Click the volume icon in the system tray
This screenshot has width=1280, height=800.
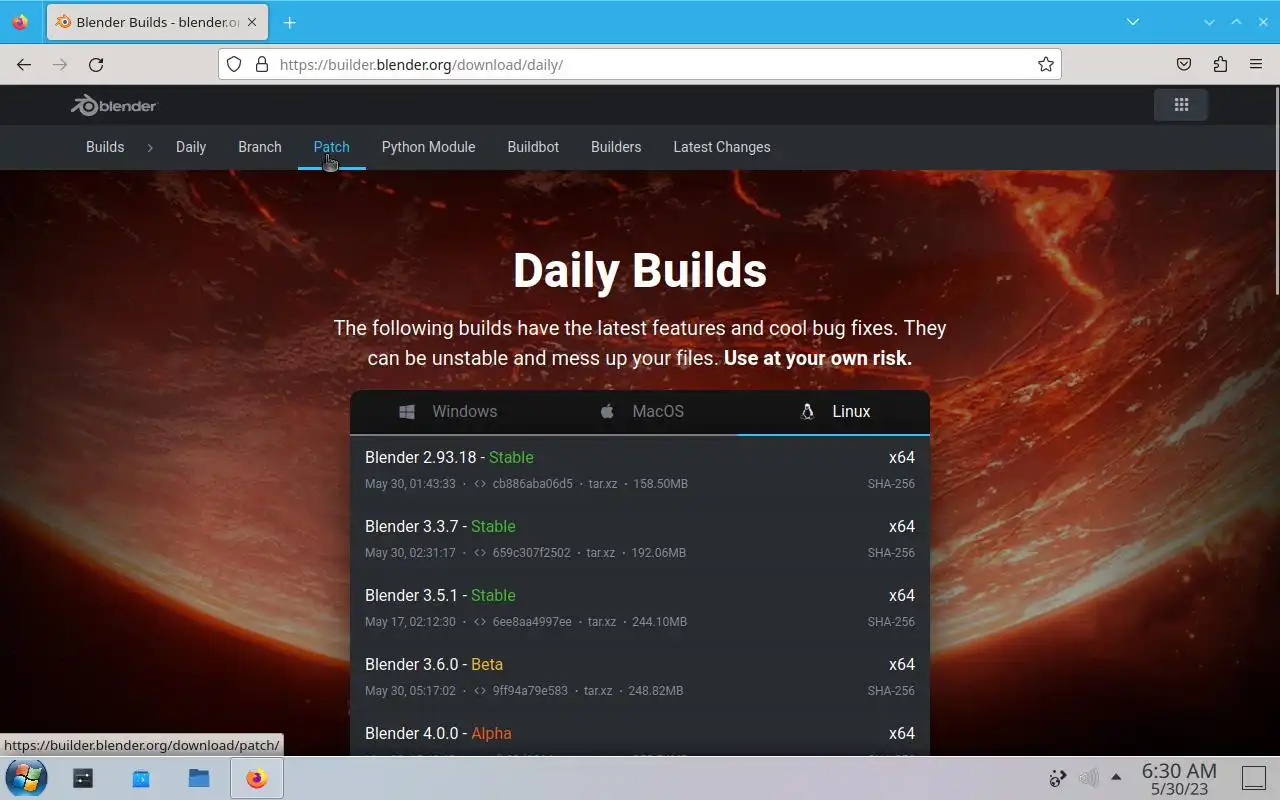point(1088,777)
